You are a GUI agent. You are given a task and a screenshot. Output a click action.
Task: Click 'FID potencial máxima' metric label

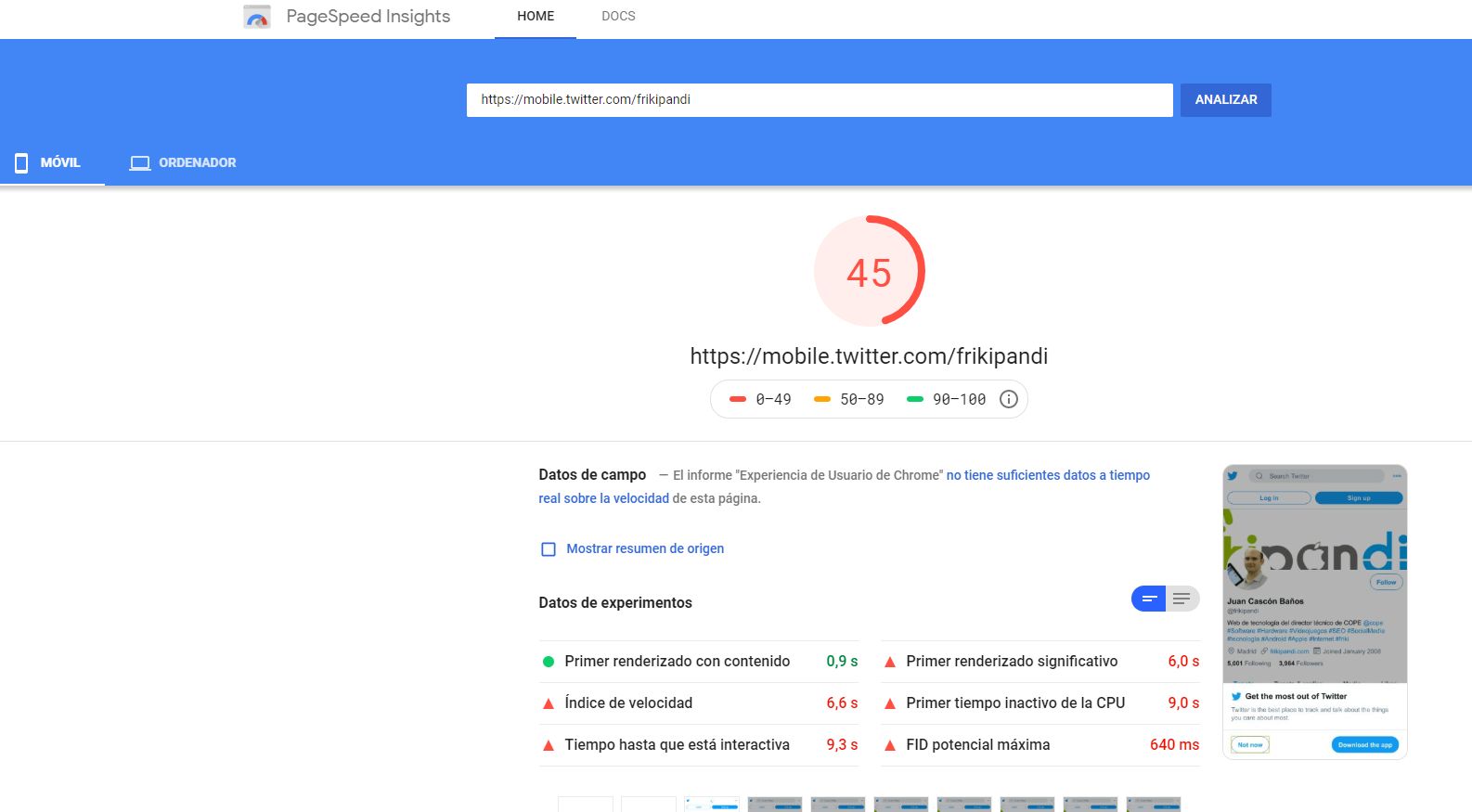(978, 745)
